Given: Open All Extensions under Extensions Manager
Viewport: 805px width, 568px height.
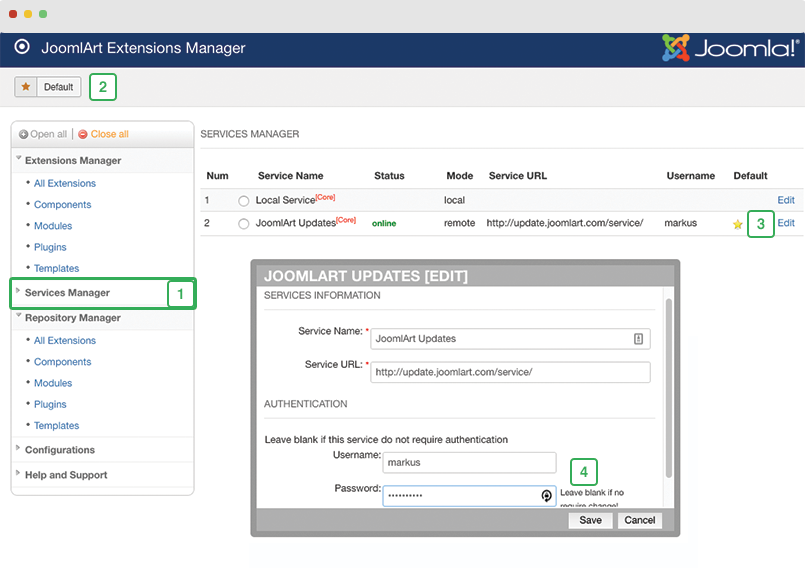Looking at the screenshot, I should pos(65,183).
